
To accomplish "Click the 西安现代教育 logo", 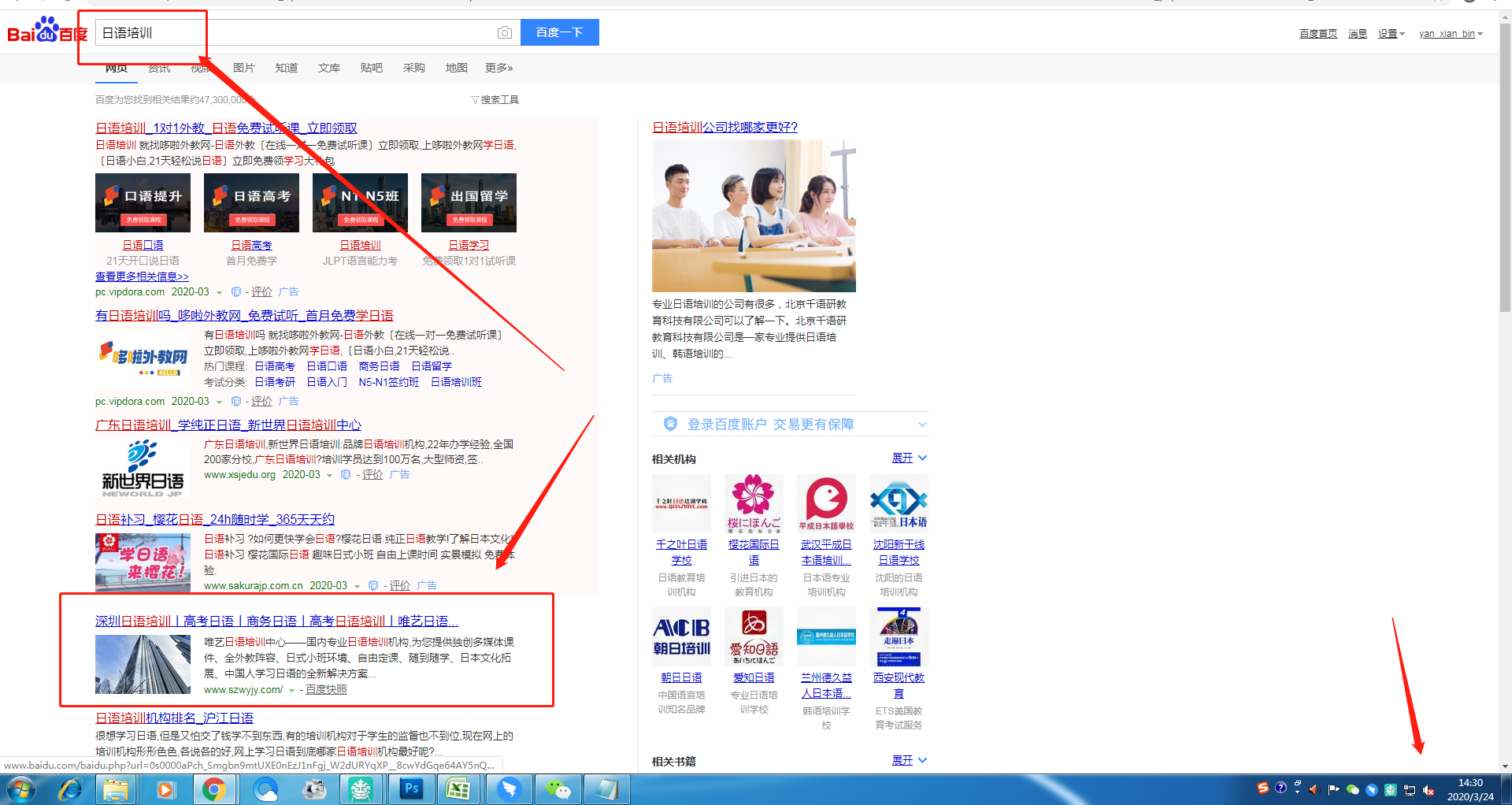I will tap(899, 636).
